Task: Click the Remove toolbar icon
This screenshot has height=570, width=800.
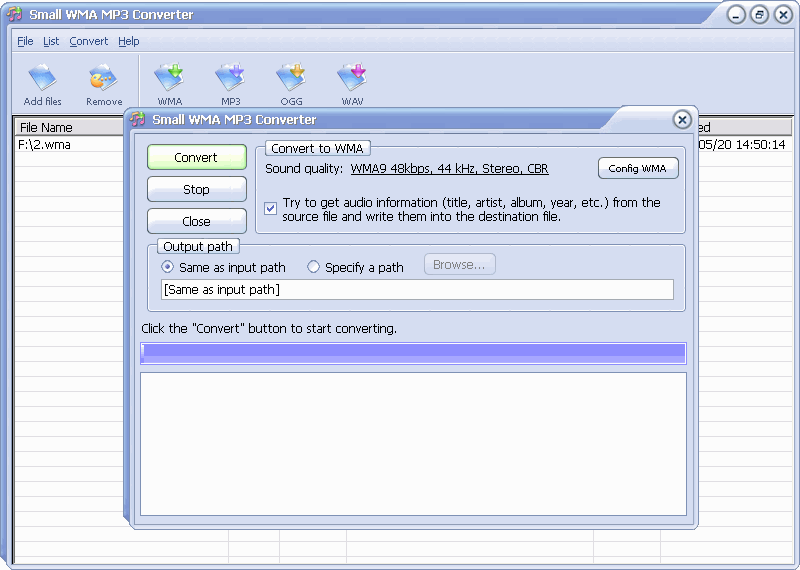Action: click(104, 84)
